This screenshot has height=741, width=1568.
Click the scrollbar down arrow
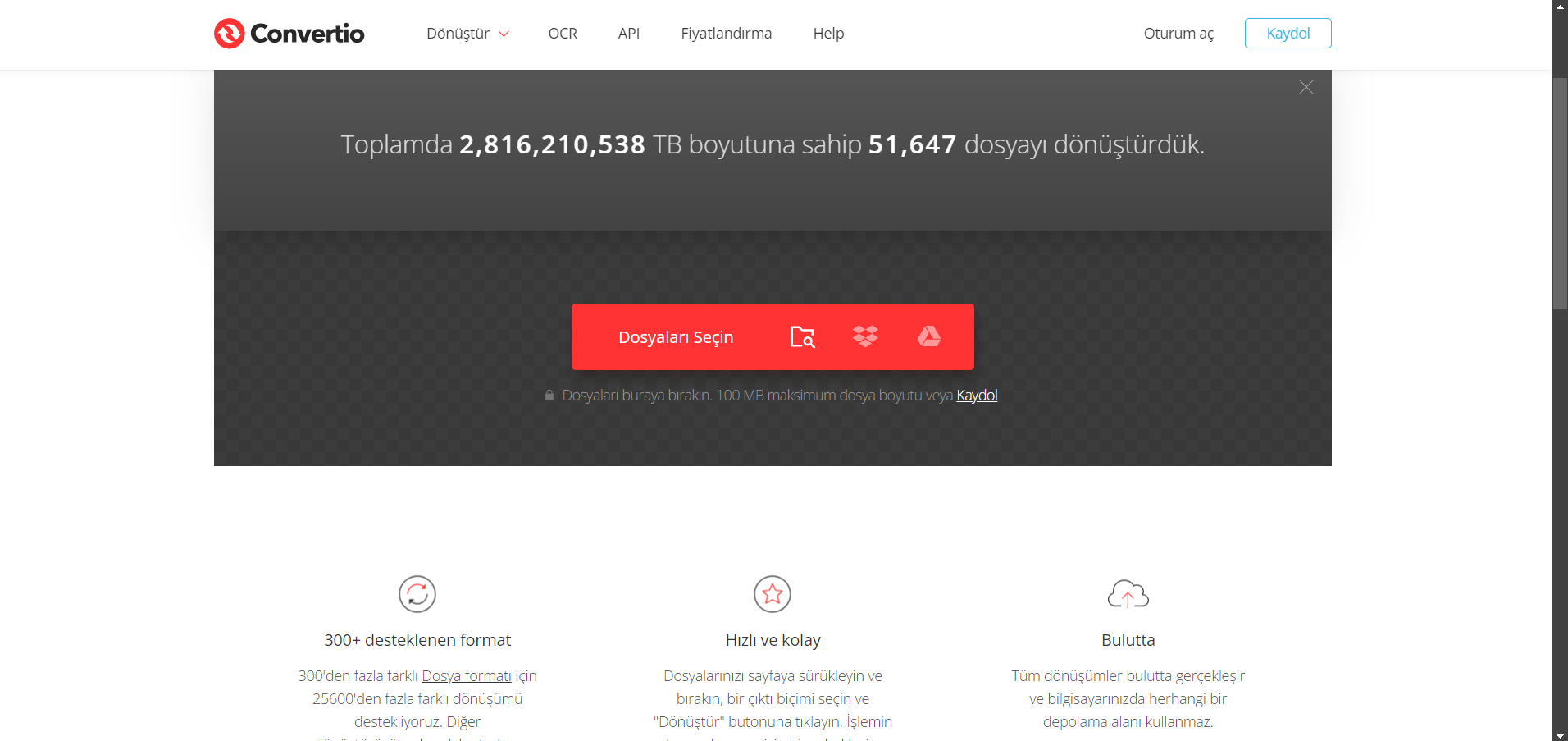1560,734
